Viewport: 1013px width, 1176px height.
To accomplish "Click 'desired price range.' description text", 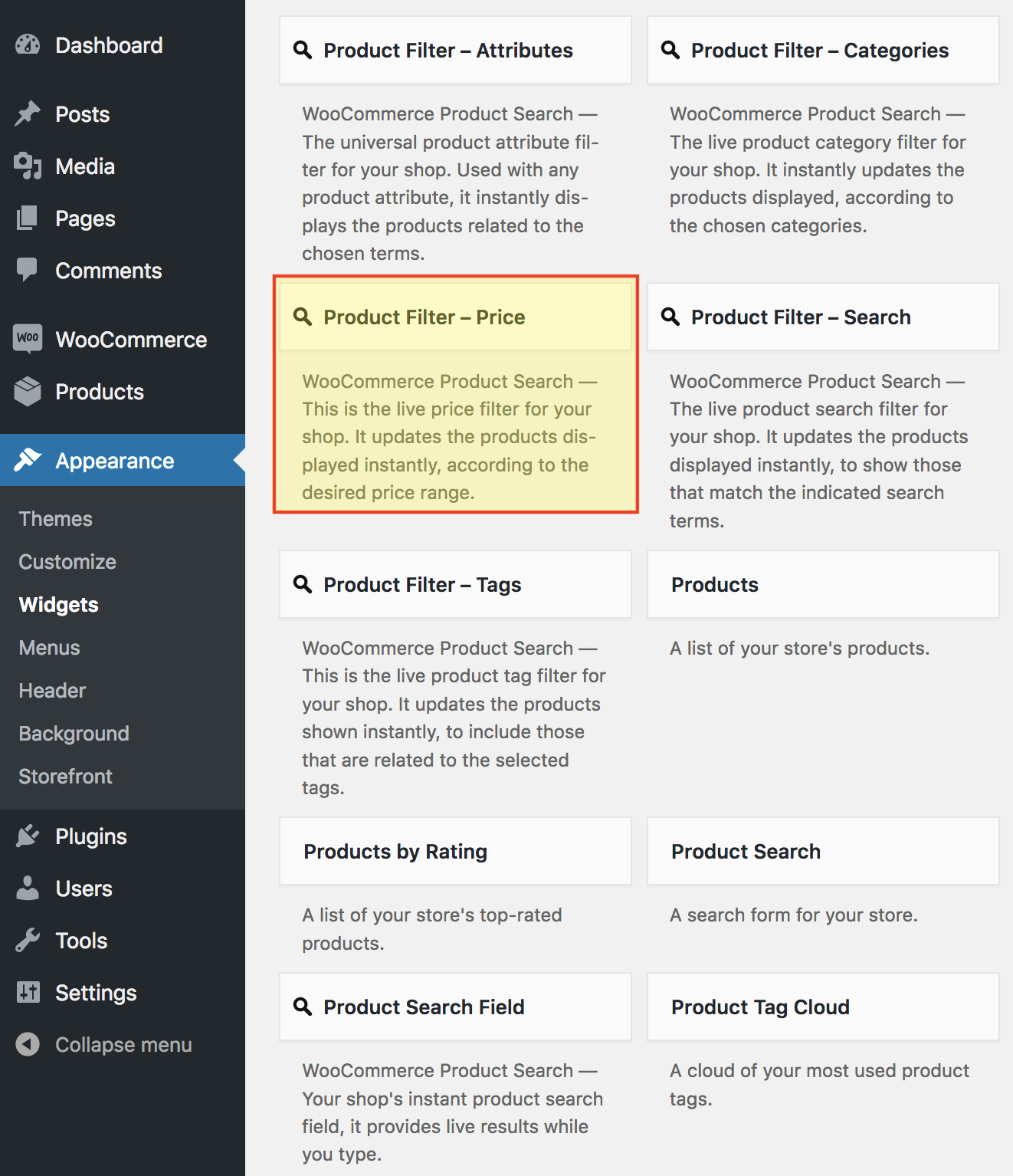I will 388,493.
